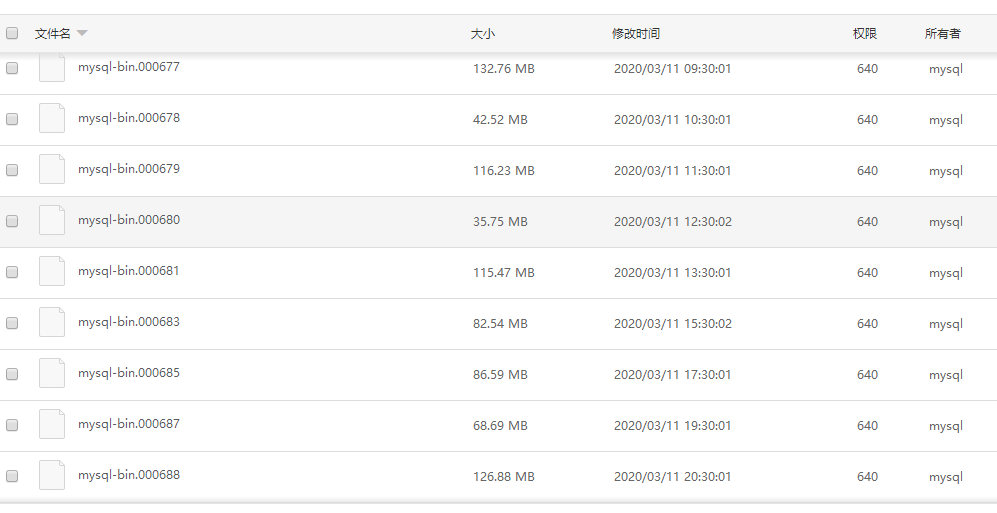Click the mysql-bin.000687 file name
The height and width of the screenshot is (513, 997).
[x=129, y=424]
